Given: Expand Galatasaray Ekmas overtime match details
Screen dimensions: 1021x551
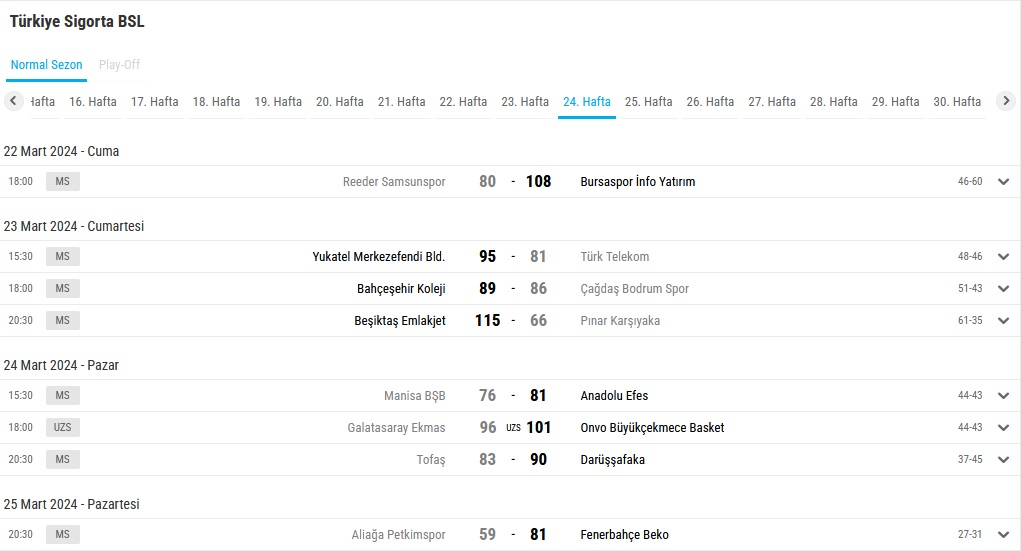Looking at the screenshot, I should pos(1003,427).
